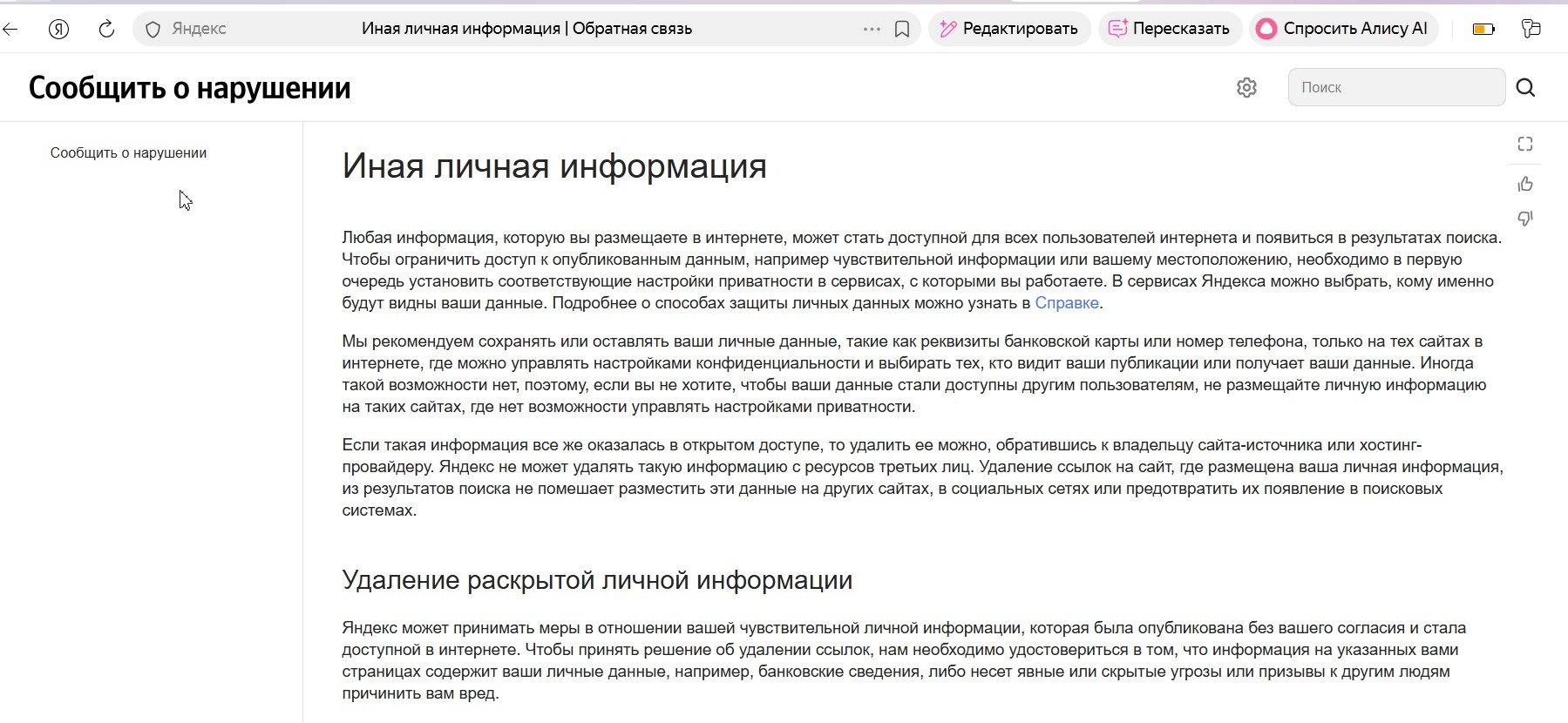This screenshot has height=723, width=1568.
Task: Click the Удаление раскрытой личной информации heading
Action: pyautogui.click(x=597, y=580)
